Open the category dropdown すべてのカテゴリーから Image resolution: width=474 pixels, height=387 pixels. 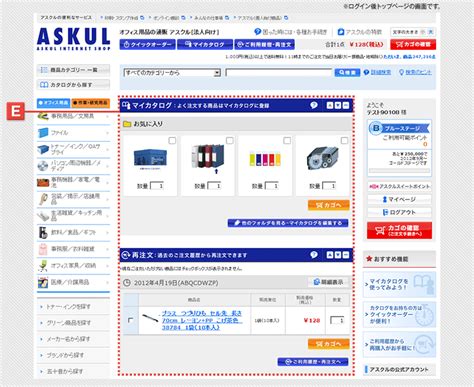point(172,72)
